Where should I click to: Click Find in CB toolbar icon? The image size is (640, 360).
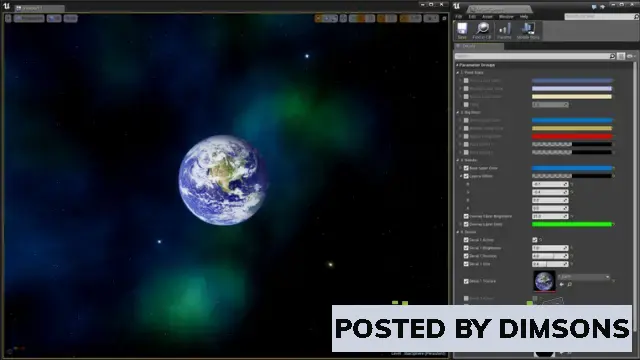click(x=482, y=31)
